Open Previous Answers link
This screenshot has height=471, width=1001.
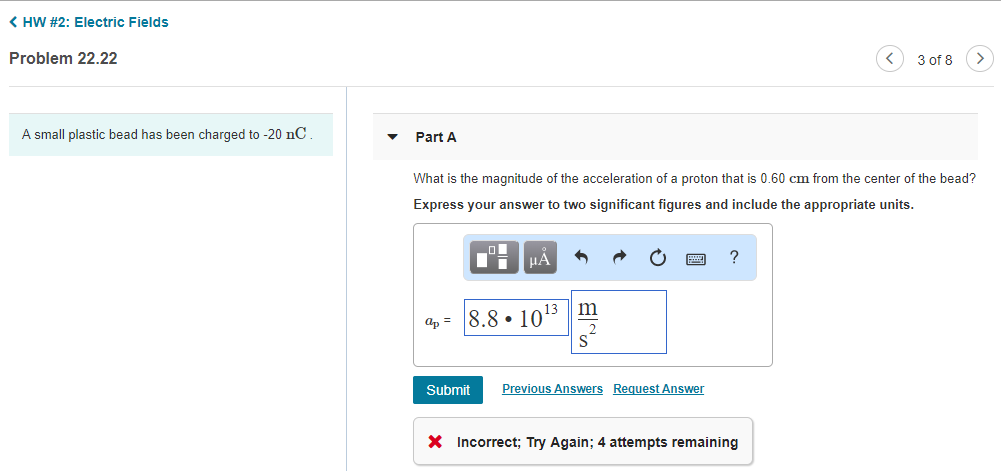[x=552, y=389]
